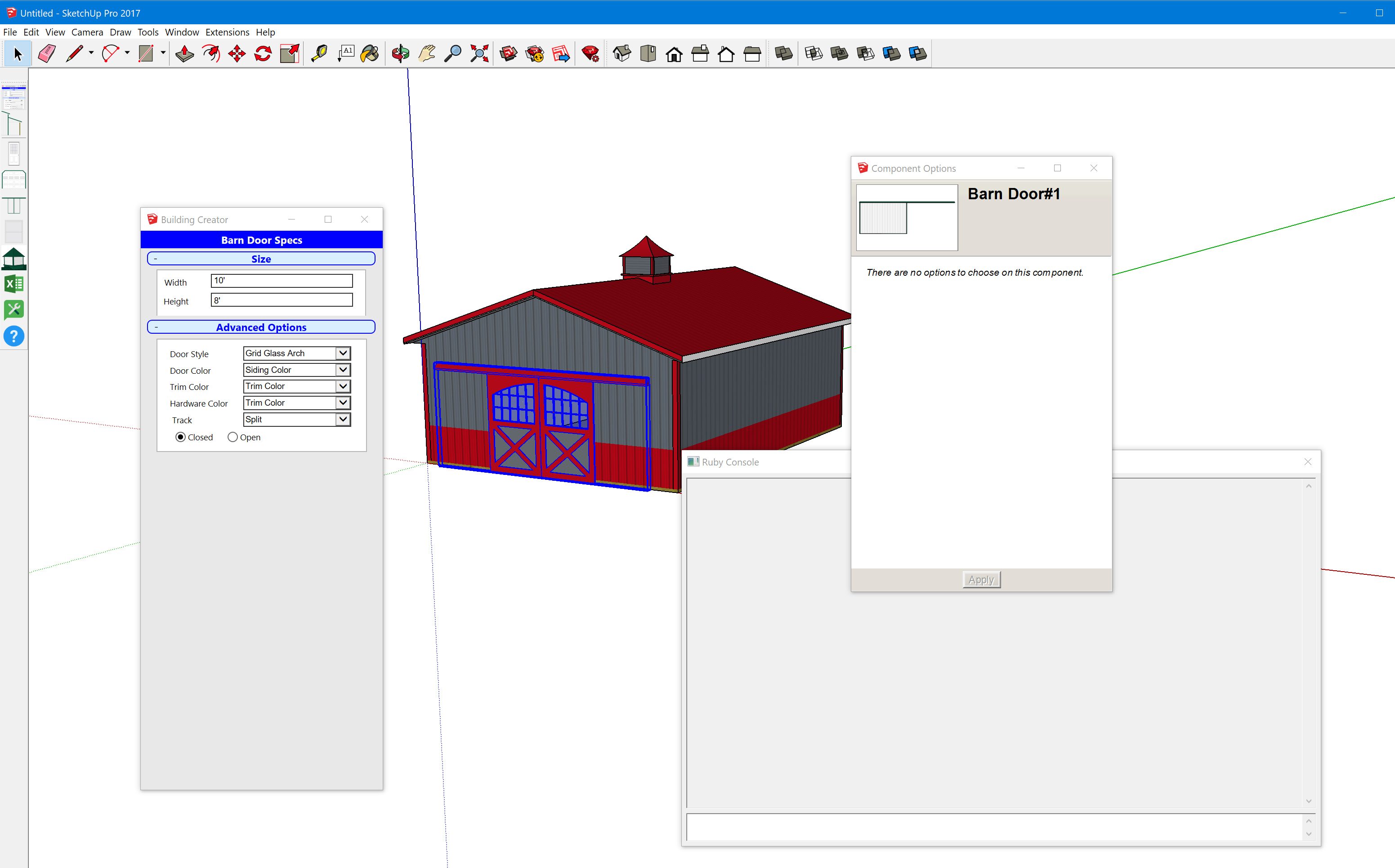Select the Eraser tool

point(47,54)
